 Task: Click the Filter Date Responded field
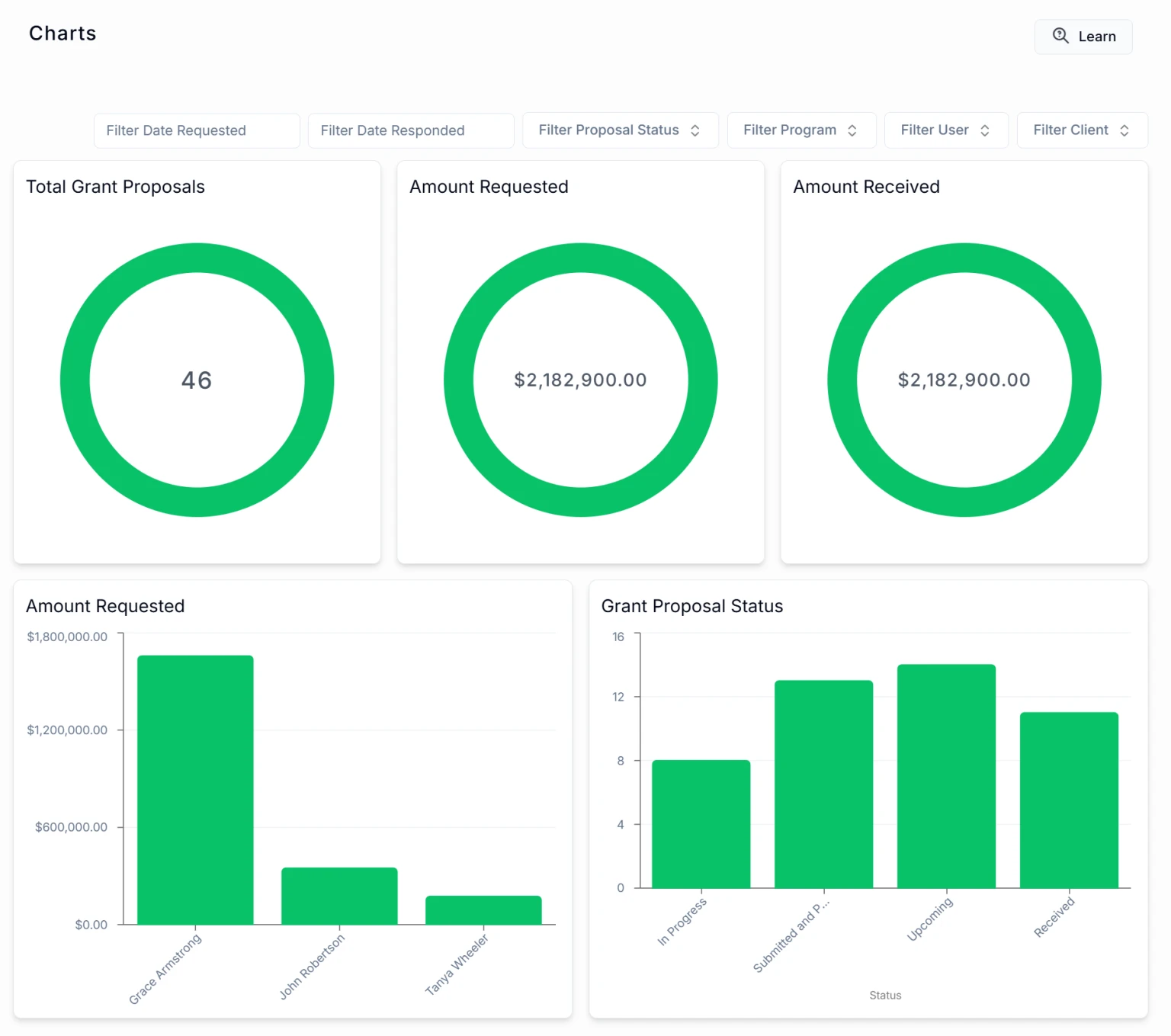click(411, 130)
